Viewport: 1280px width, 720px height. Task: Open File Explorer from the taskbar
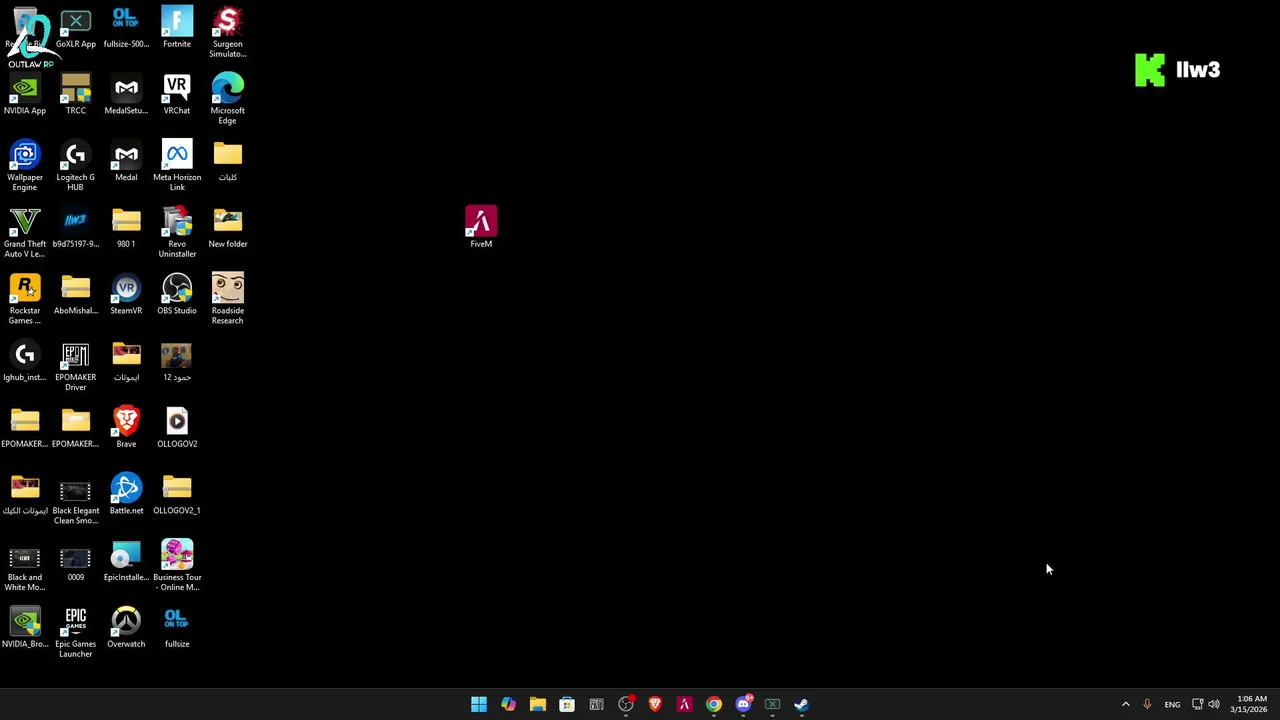pyautogui.click(x=538, y=704)
